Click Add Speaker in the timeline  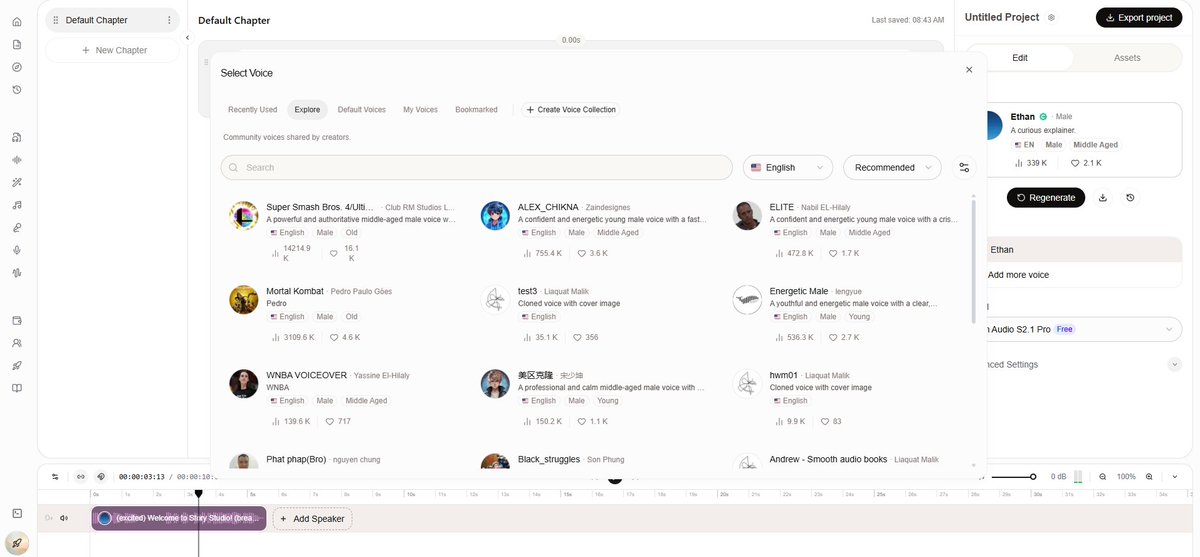point(311,519)
